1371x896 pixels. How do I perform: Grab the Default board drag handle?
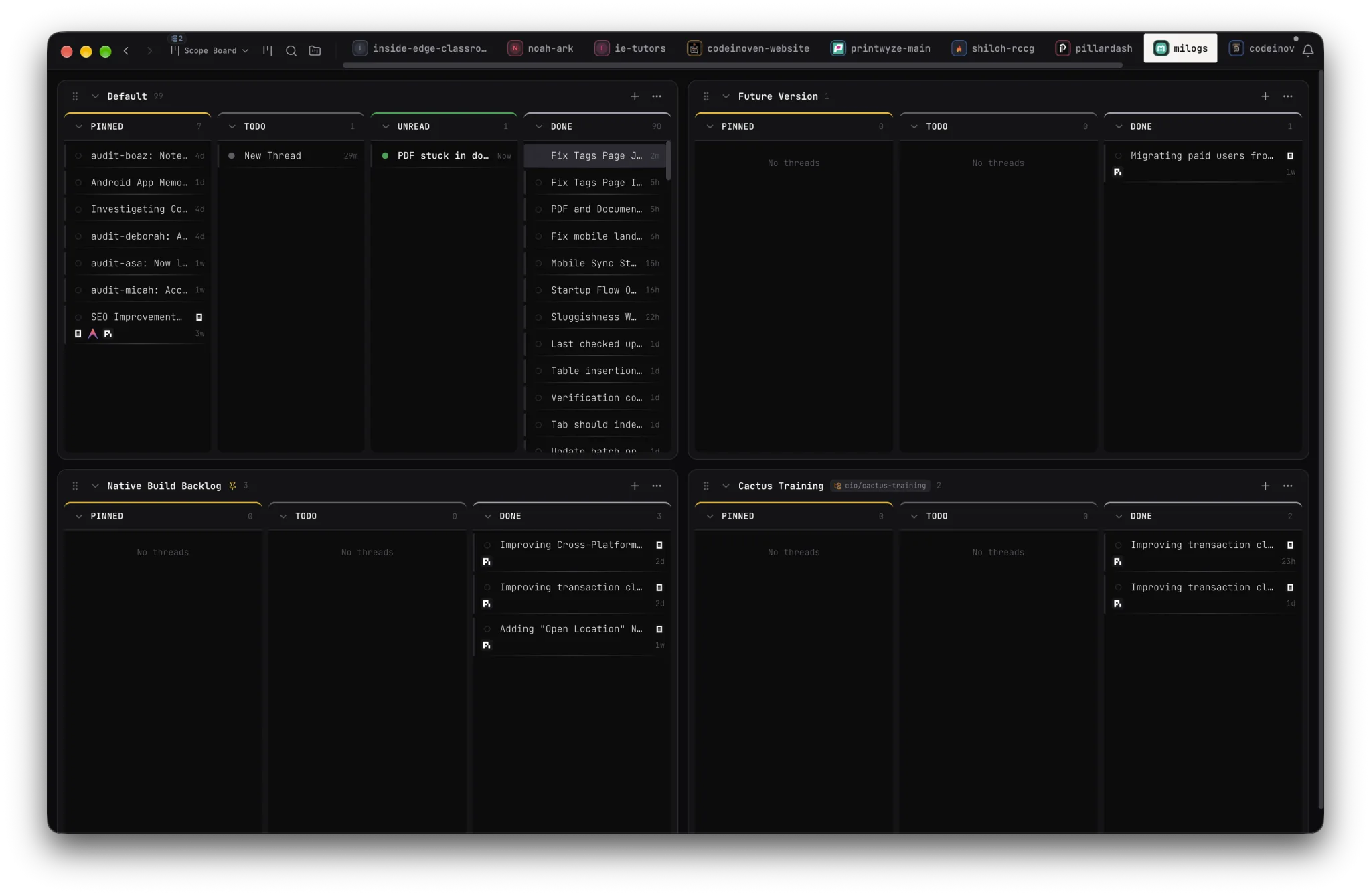75,96
